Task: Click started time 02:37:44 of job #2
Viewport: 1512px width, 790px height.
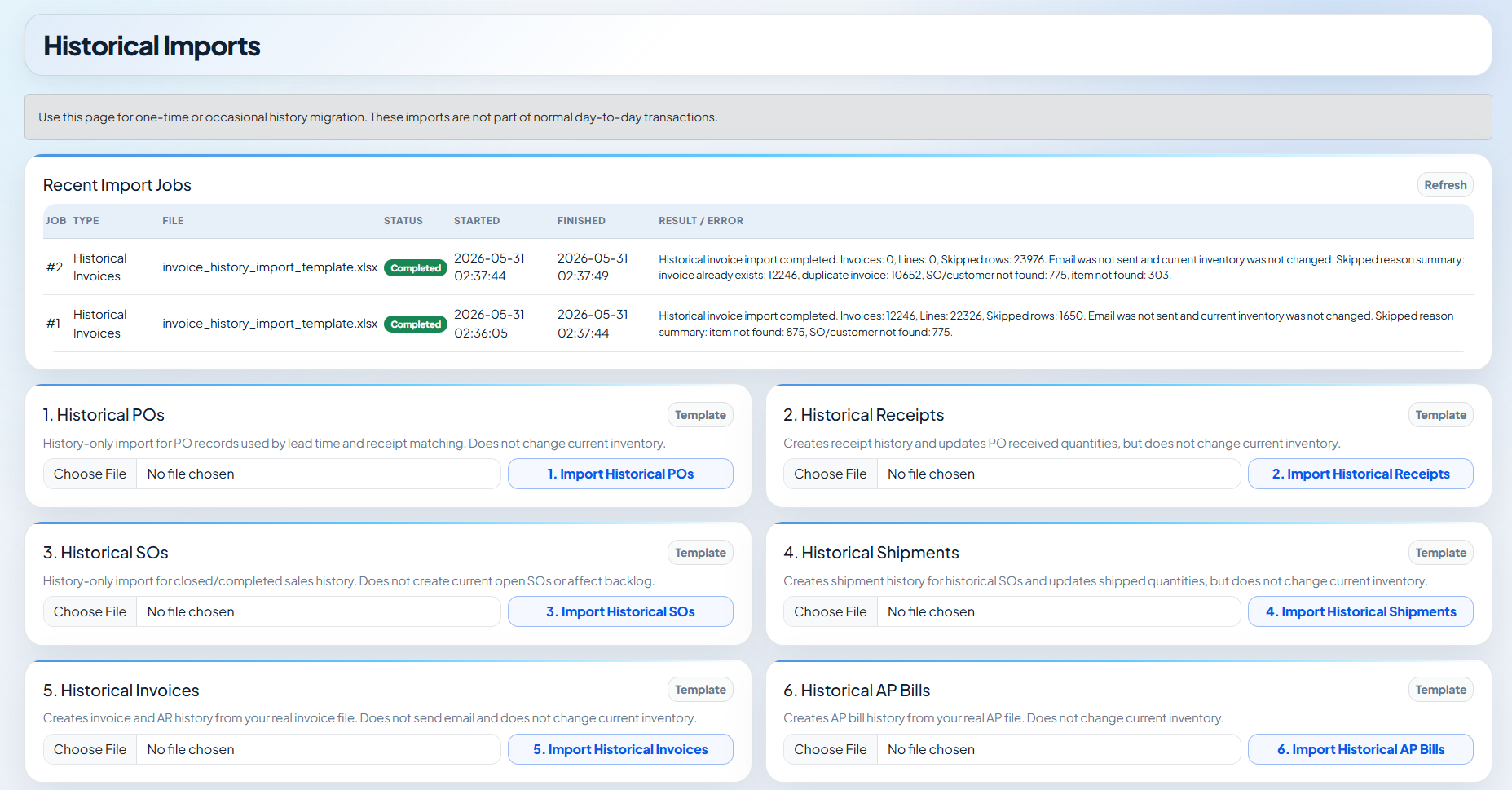Action: (480, 276)
